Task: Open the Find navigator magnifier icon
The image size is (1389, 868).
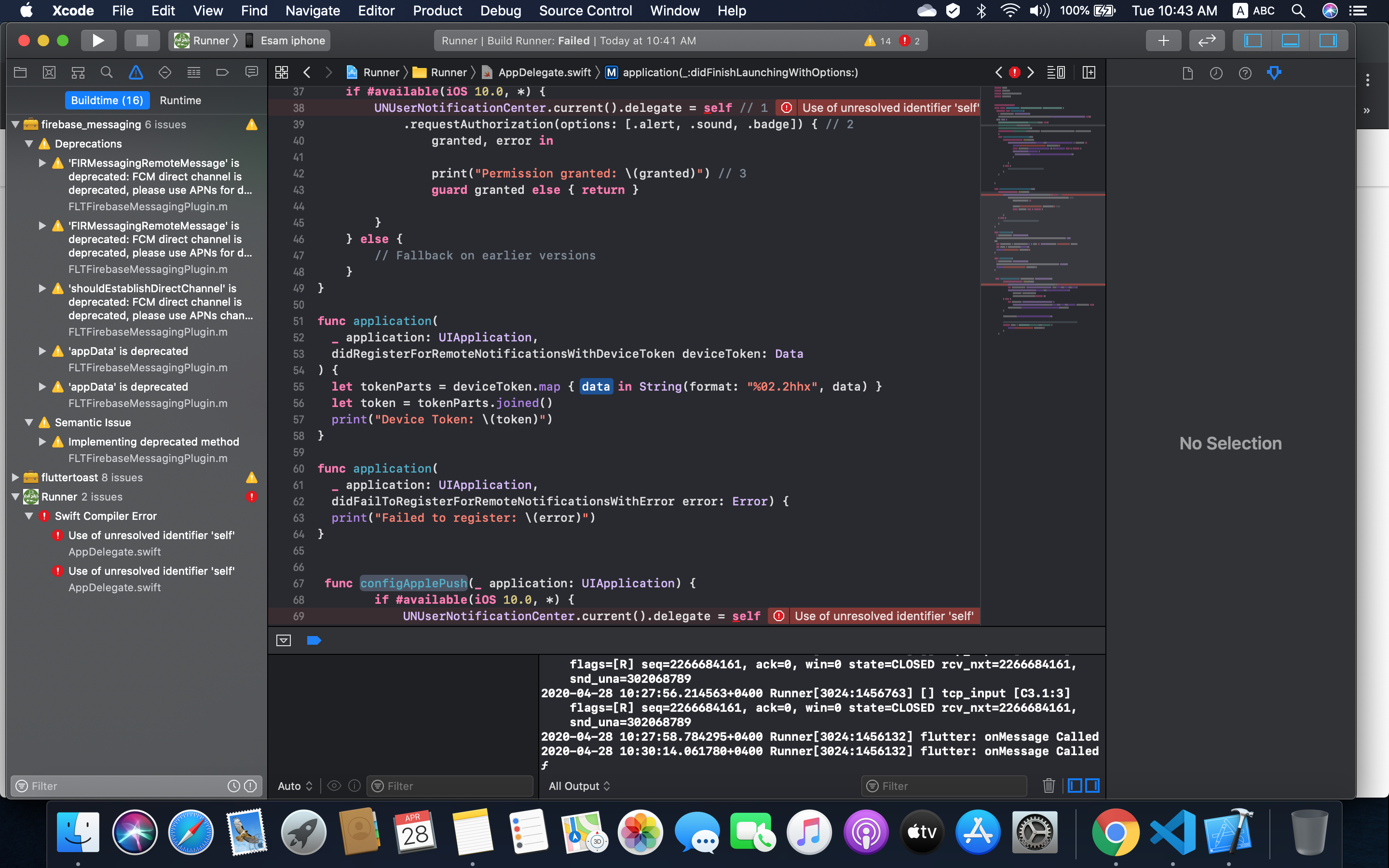Action: tap(107, 72)
